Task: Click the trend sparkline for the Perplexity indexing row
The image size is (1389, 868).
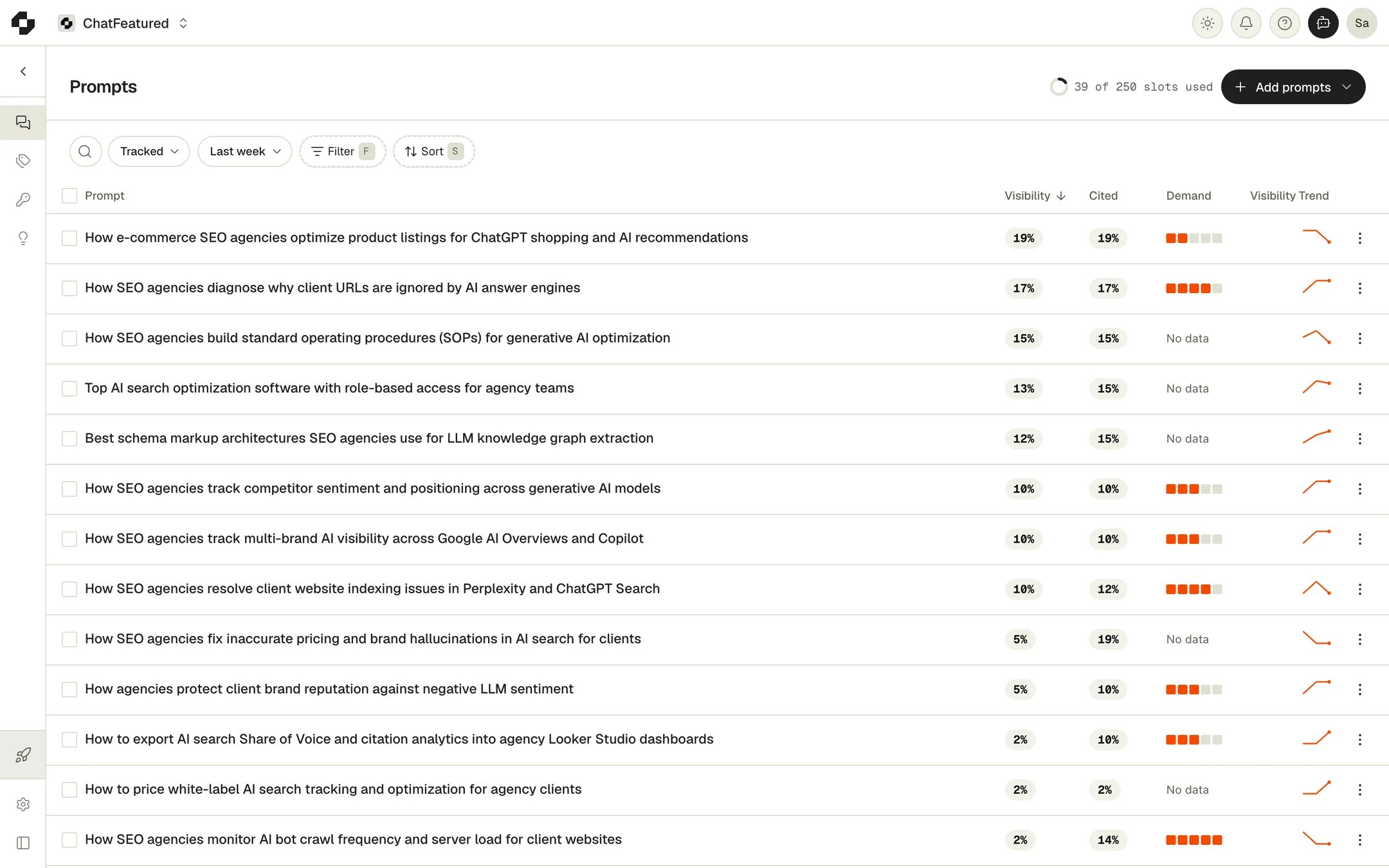Action: [x=1316, y=588]
